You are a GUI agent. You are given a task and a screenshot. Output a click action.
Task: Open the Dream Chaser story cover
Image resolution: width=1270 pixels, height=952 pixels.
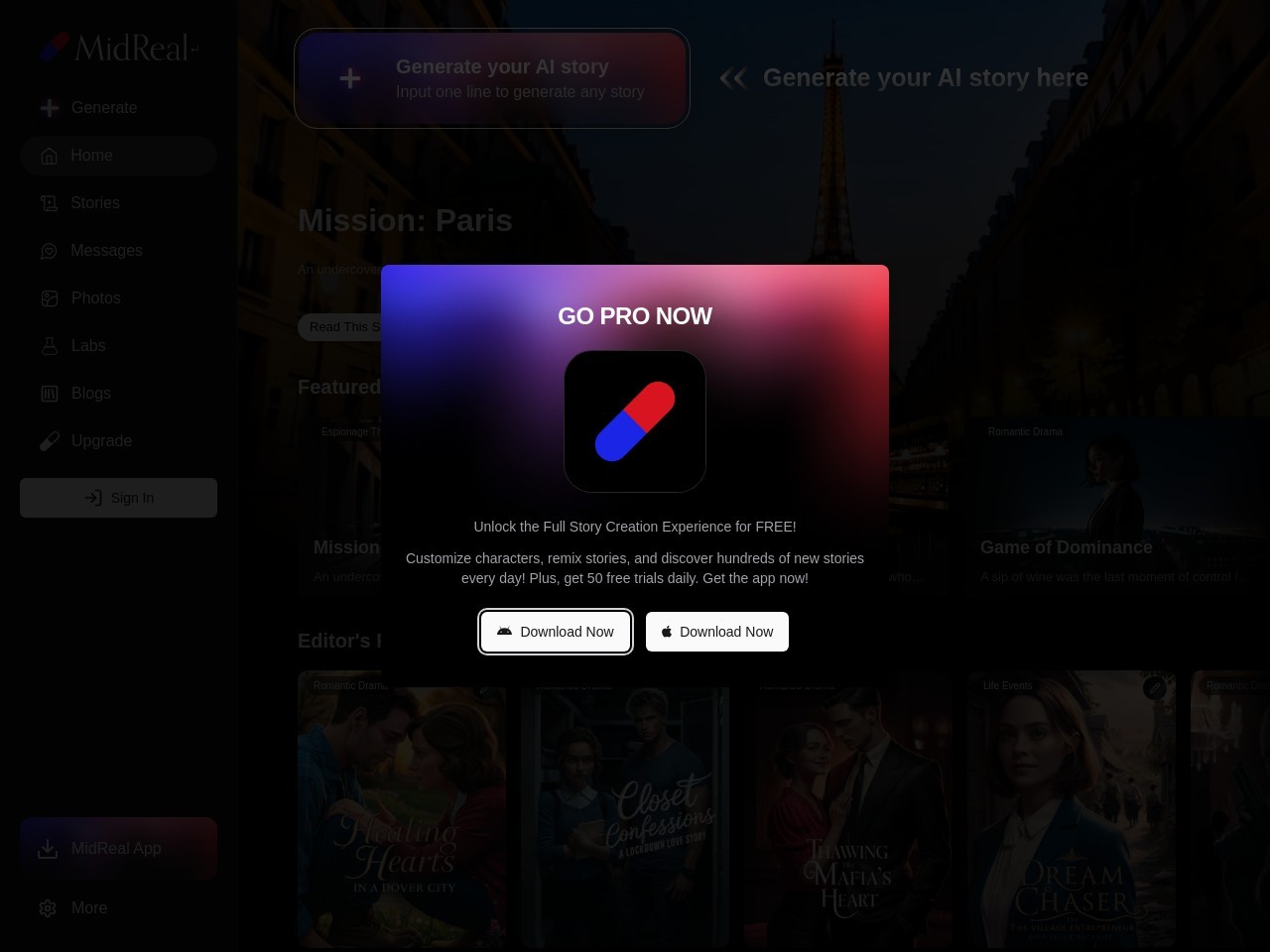[1072, 823]
